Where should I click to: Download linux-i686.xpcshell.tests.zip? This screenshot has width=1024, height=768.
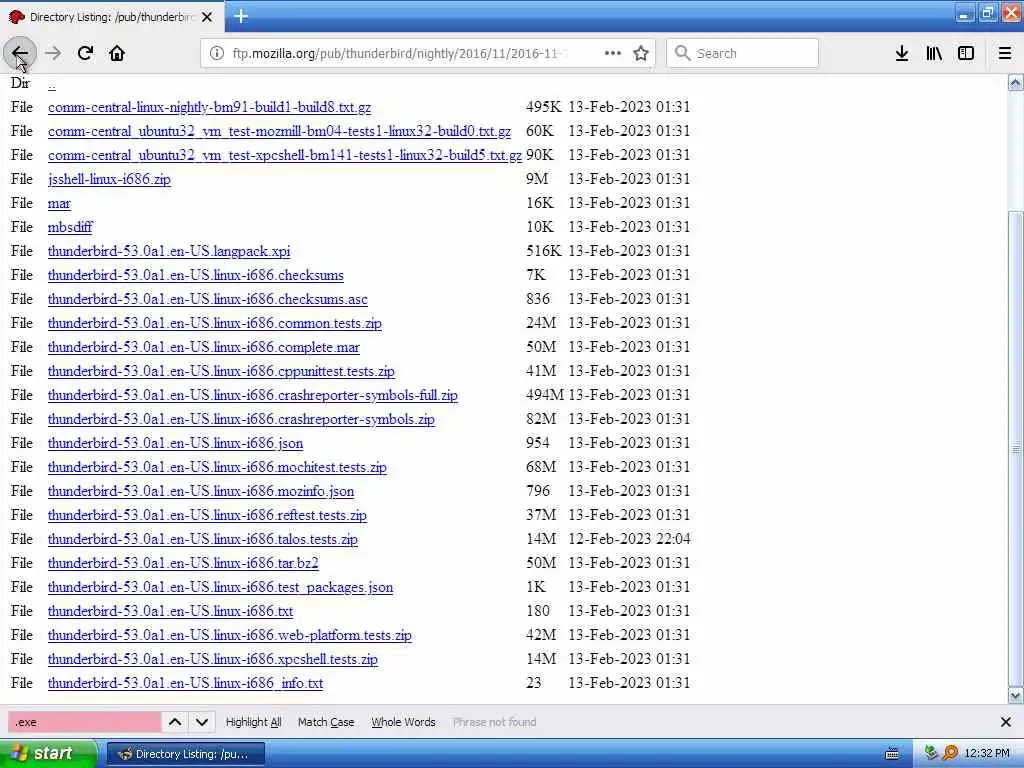(212, 659)
